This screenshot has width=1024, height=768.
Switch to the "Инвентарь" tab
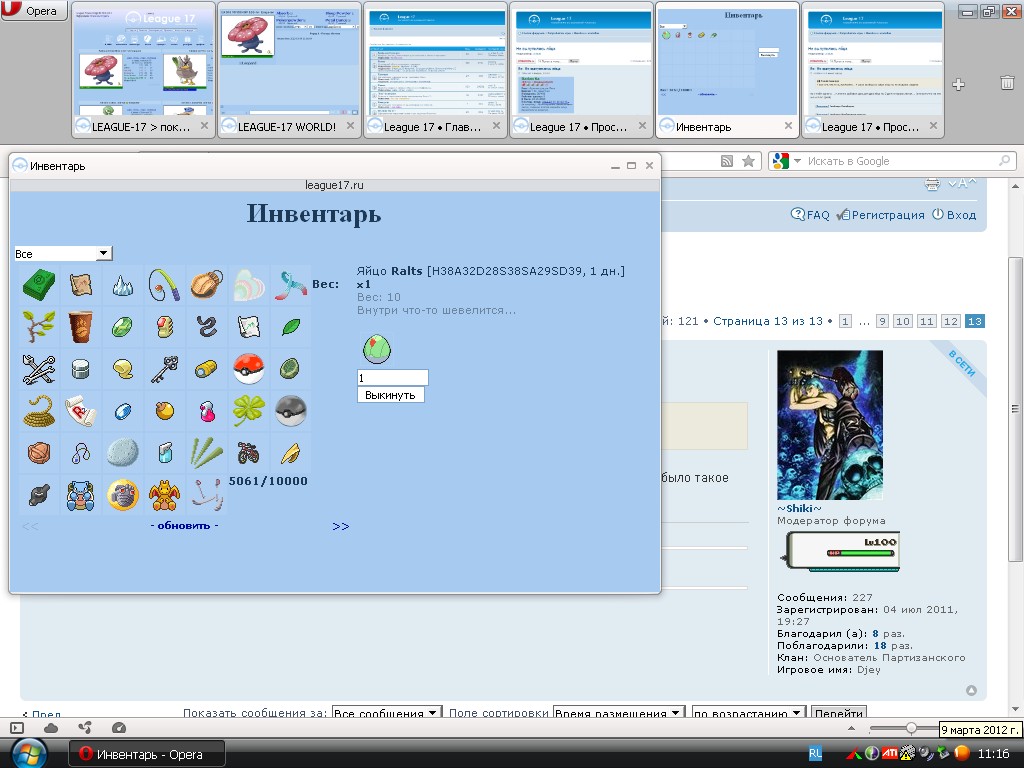tap(727, 70)
